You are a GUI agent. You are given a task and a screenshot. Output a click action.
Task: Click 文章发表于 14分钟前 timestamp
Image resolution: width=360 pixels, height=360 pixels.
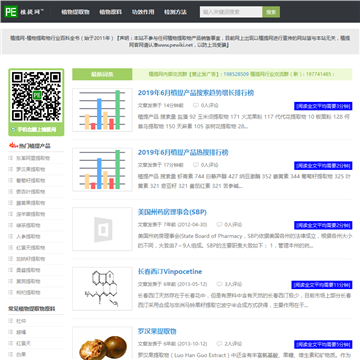[161, 105]
